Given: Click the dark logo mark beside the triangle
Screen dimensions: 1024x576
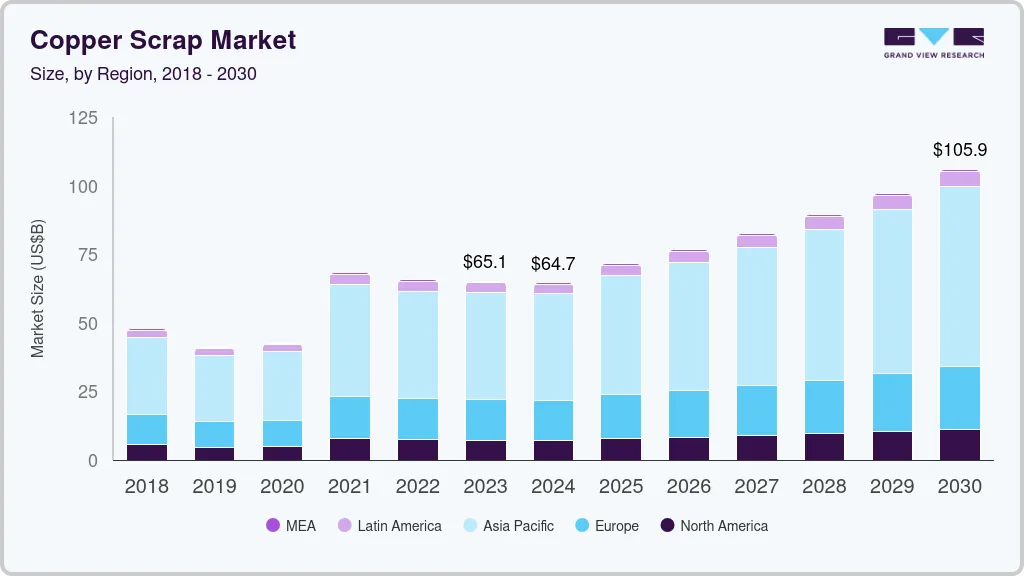Looking at the screenshot, I should 899,36.
